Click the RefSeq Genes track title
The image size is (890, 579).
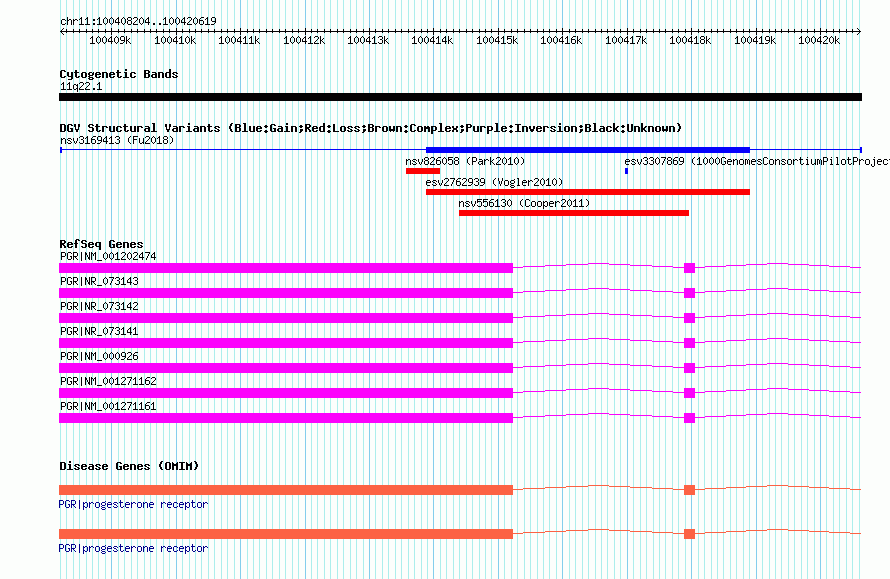click(101, 244)
